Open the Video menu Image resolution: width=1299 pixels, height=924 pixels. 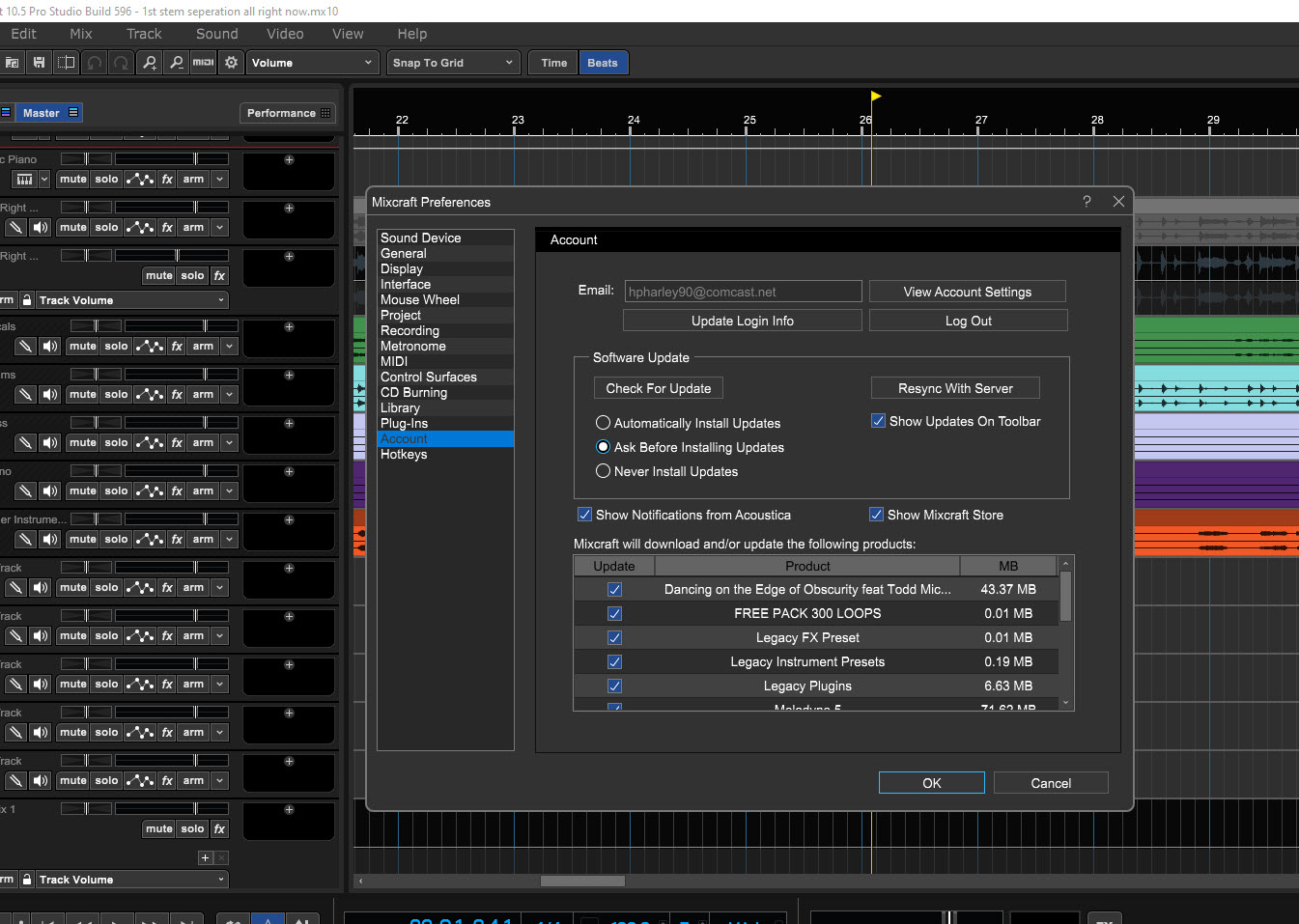pyautogui.click(x=285, y=34)
